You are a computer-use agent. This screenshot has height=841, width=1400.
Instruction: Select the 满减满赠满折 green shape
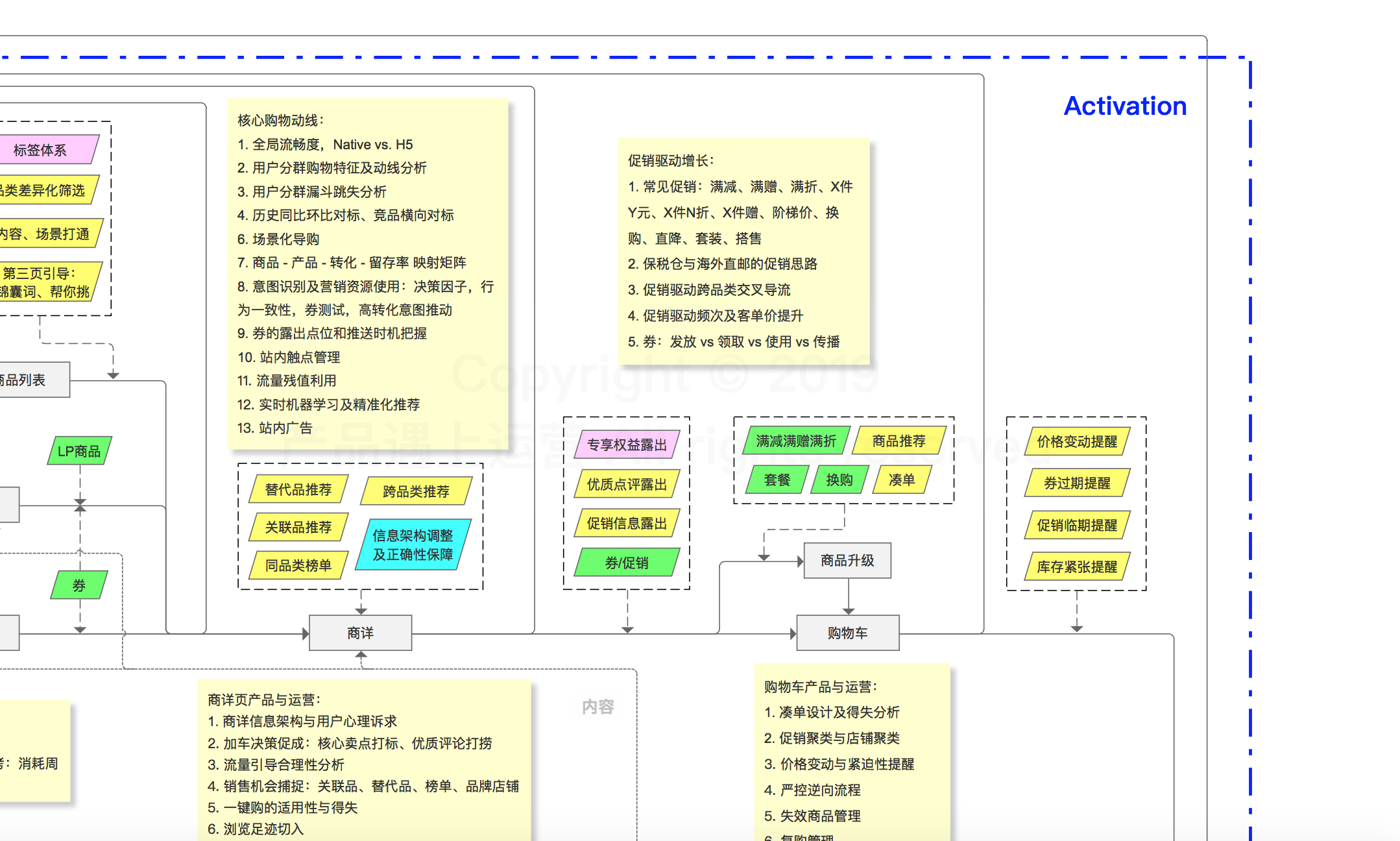796,441
